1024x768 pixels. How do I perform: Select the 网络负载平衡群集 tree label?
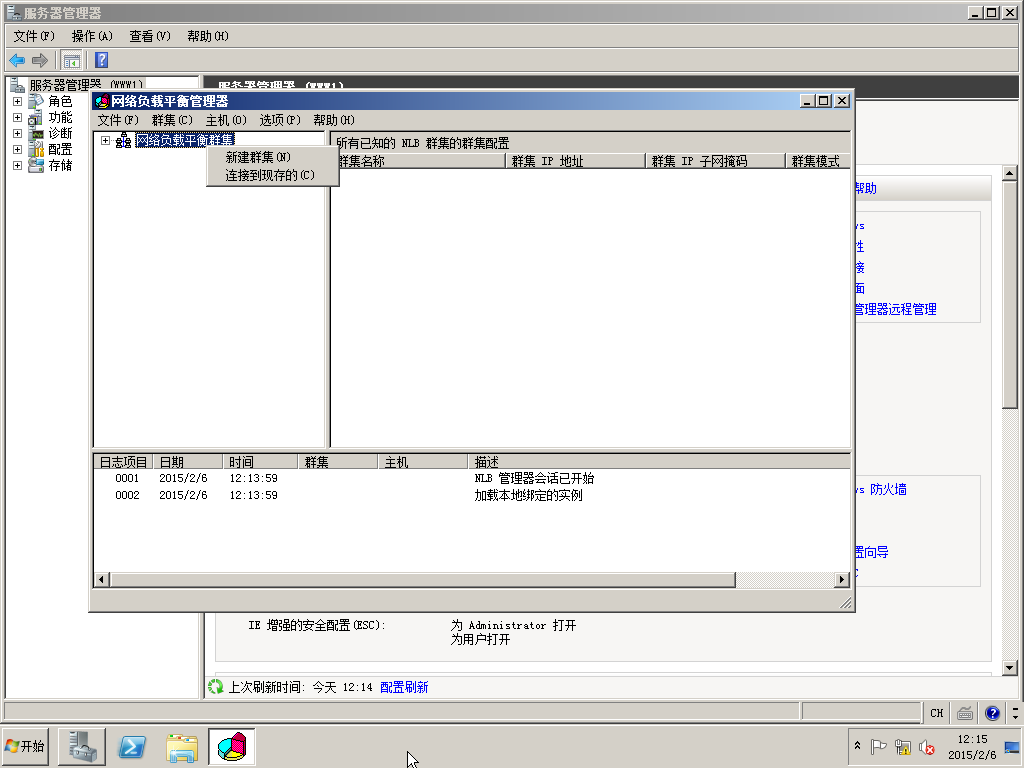(x=185, y=140)
